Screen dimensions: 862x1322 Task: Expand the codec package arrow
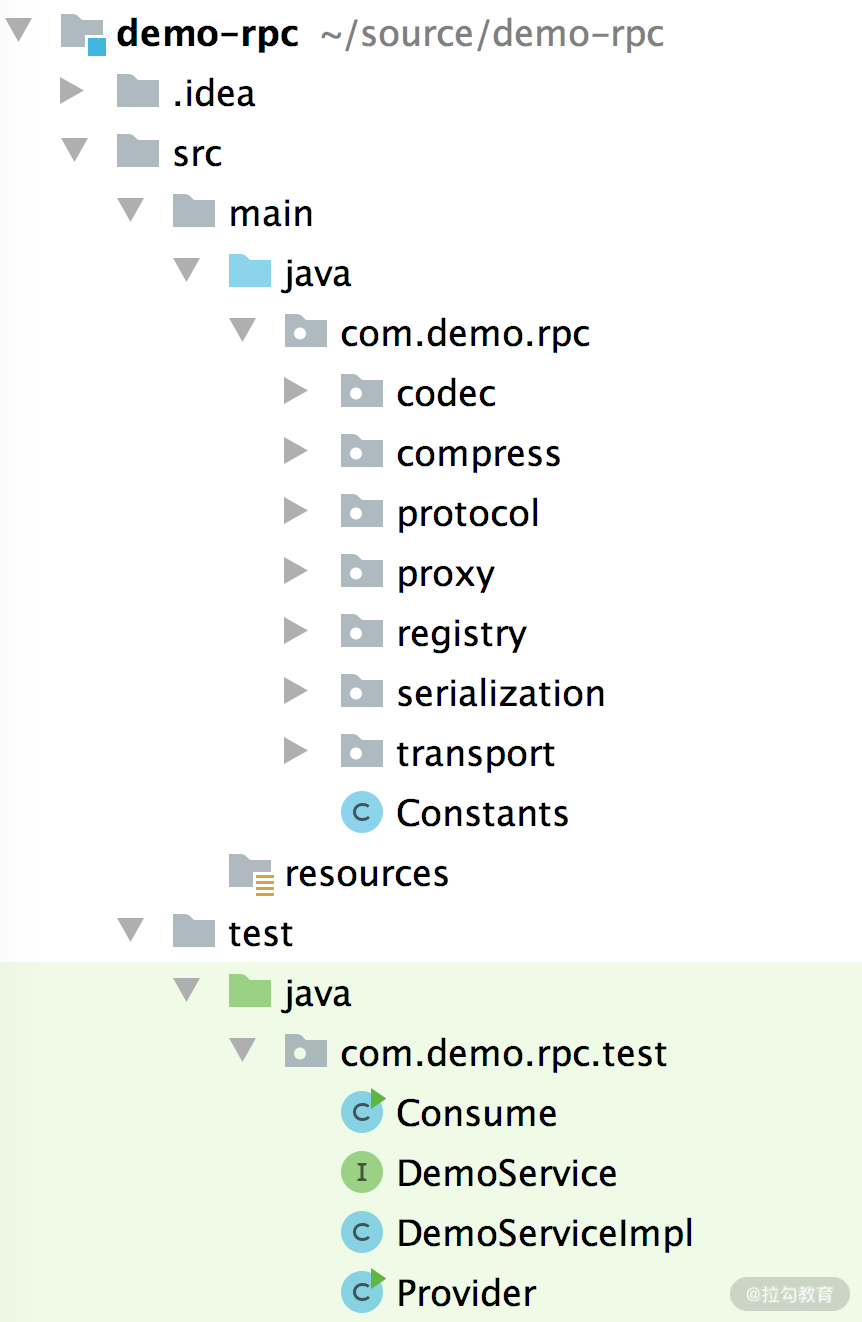[x=295, y=392]
